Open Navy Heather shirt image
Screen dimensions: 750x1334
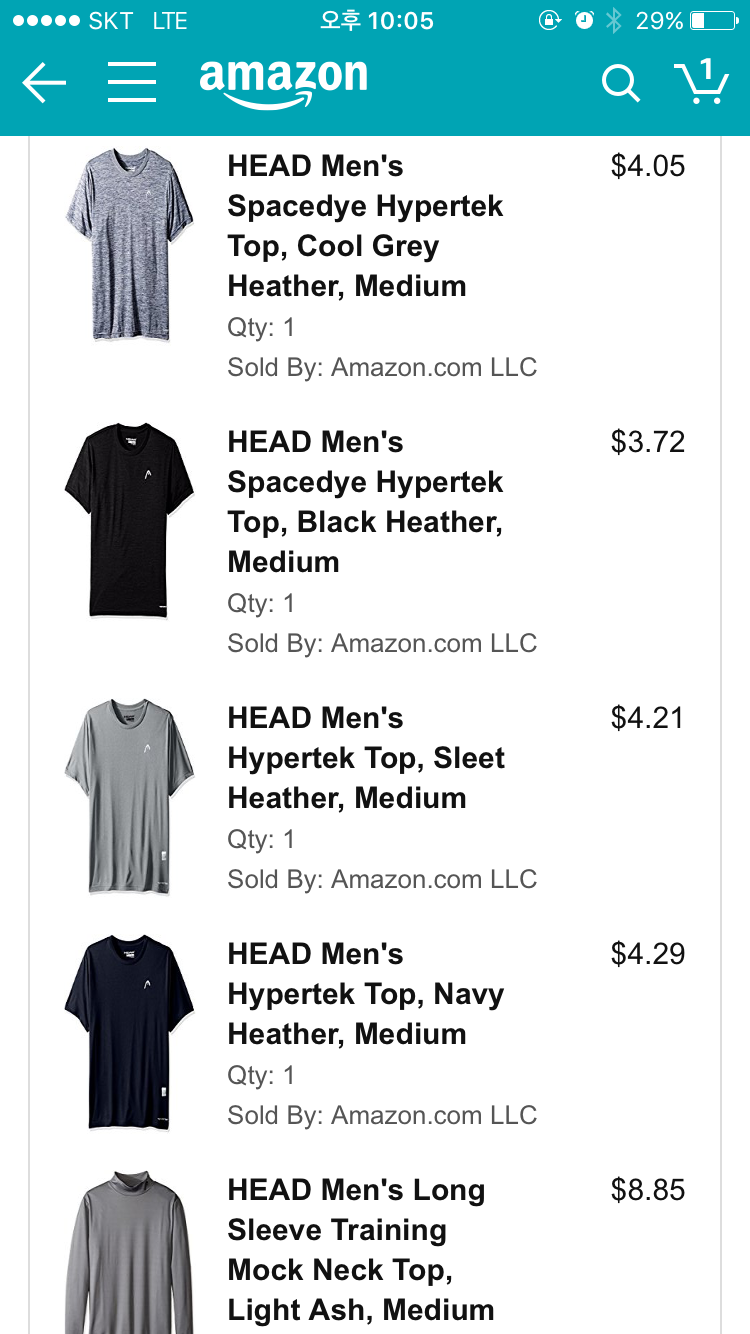(x=129, y=1032)
